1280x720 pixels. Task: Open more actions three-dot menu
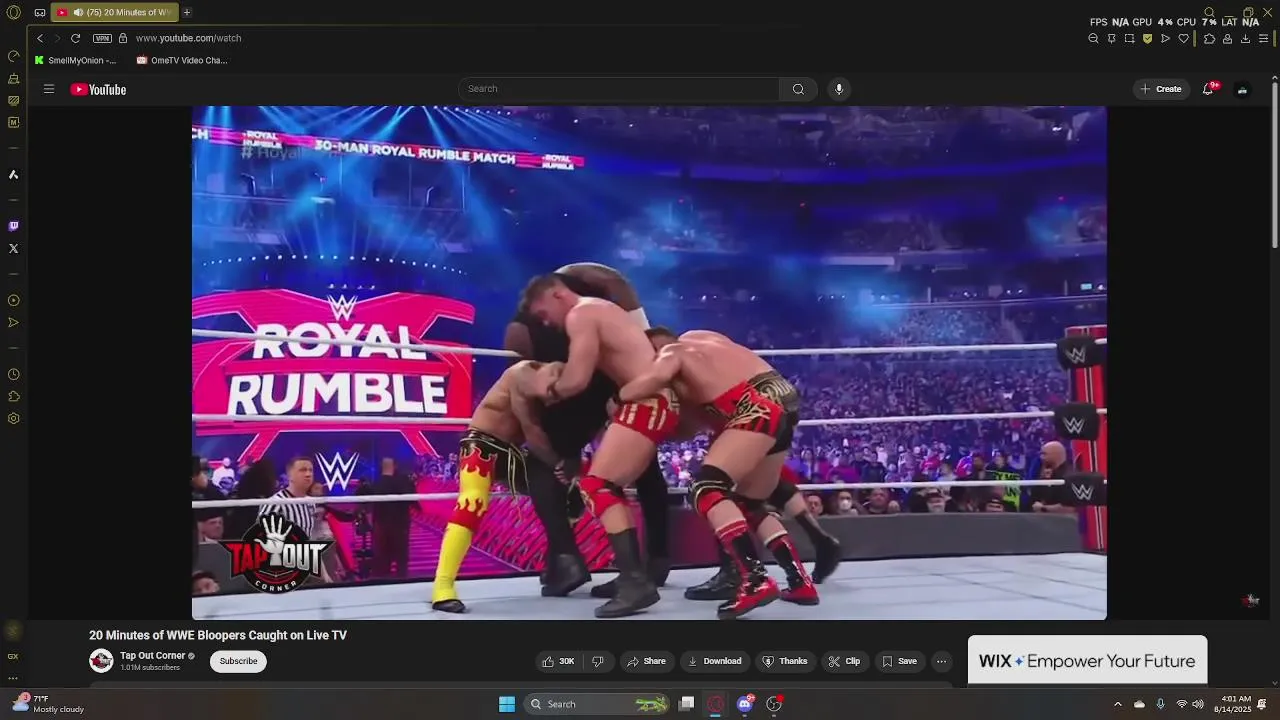(941, 661)
